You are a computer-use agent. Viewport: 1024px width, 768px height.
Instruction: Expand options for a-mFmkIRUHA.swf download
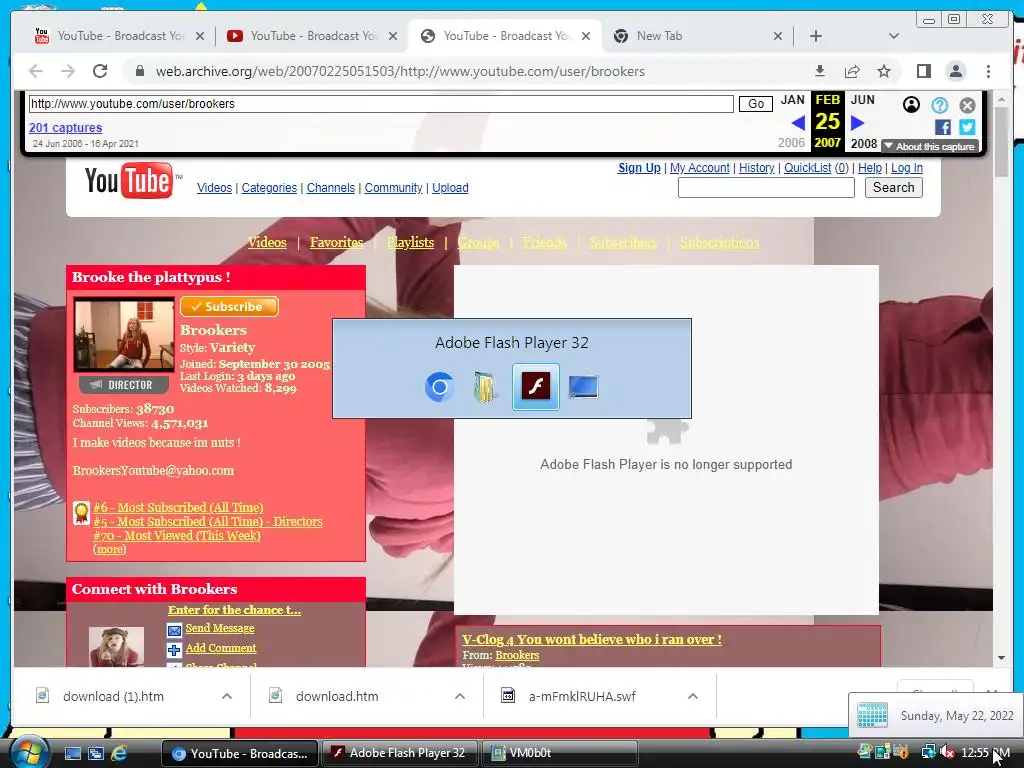point(693,696)
